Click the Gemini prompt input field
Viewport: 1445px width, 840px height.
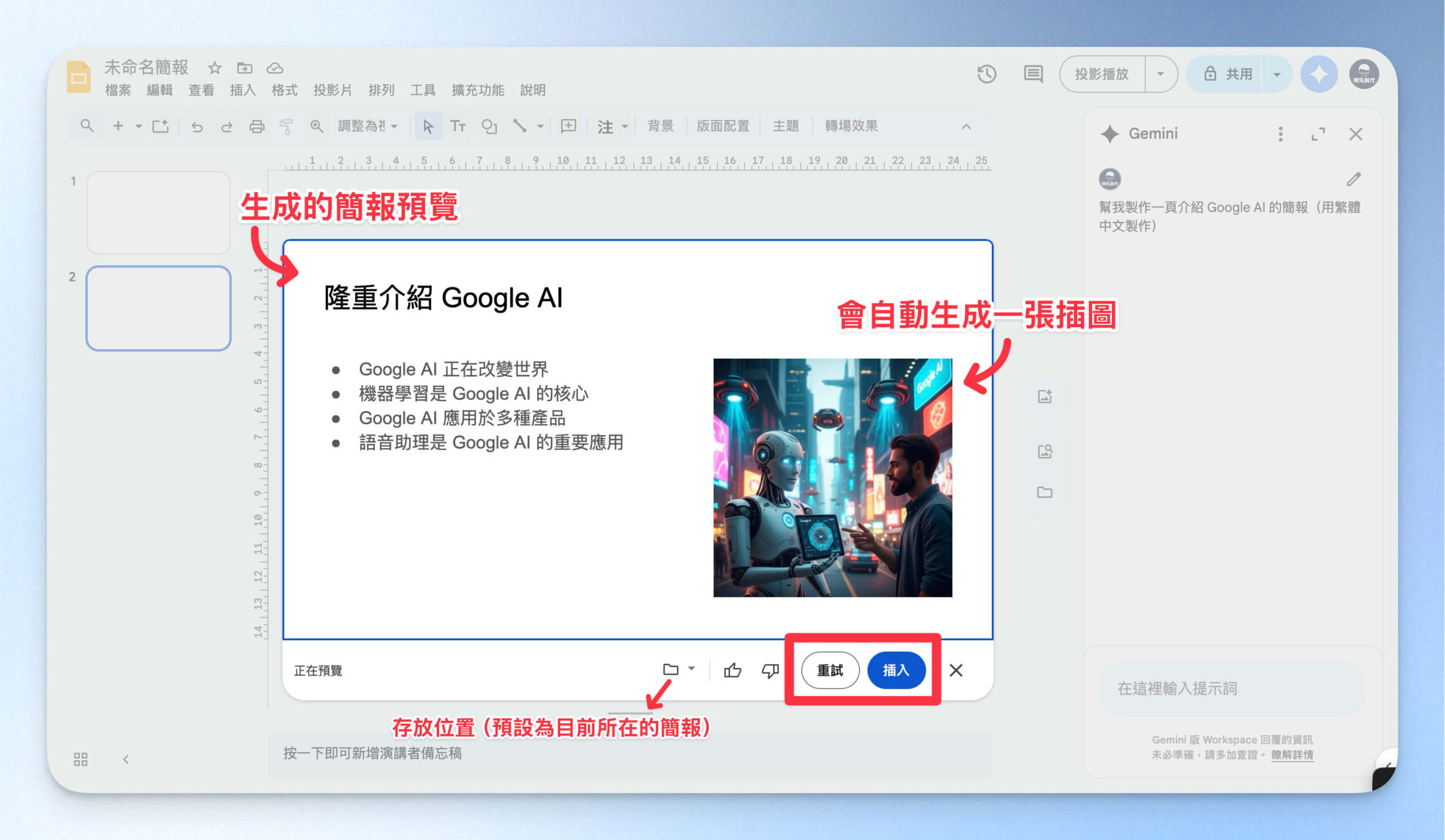pyautogui.click(x=1232, y=688)
